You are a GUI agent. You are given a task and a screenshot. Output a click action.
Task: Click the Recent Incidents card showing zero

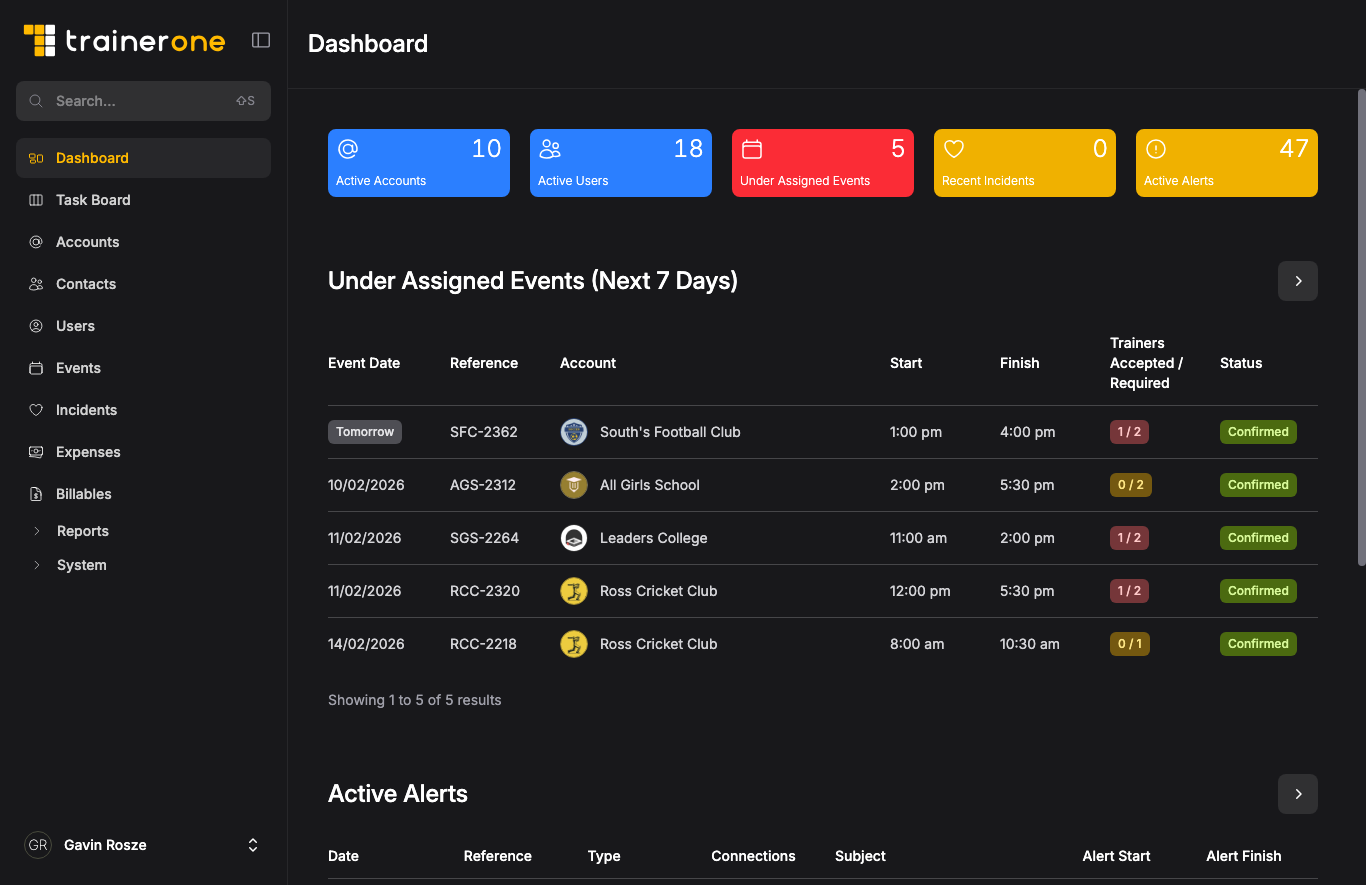[1024, 163]
